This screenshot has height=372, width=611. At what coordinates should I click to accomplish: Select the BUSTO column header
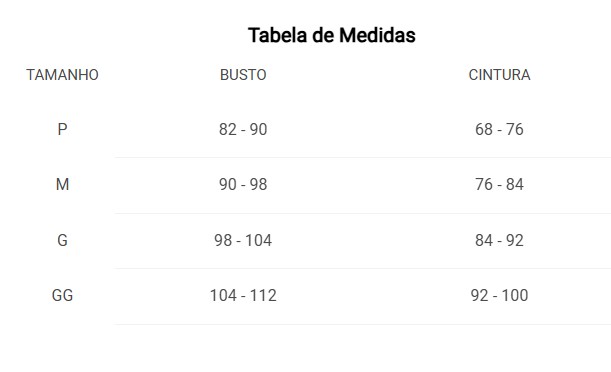pos(243,75)
